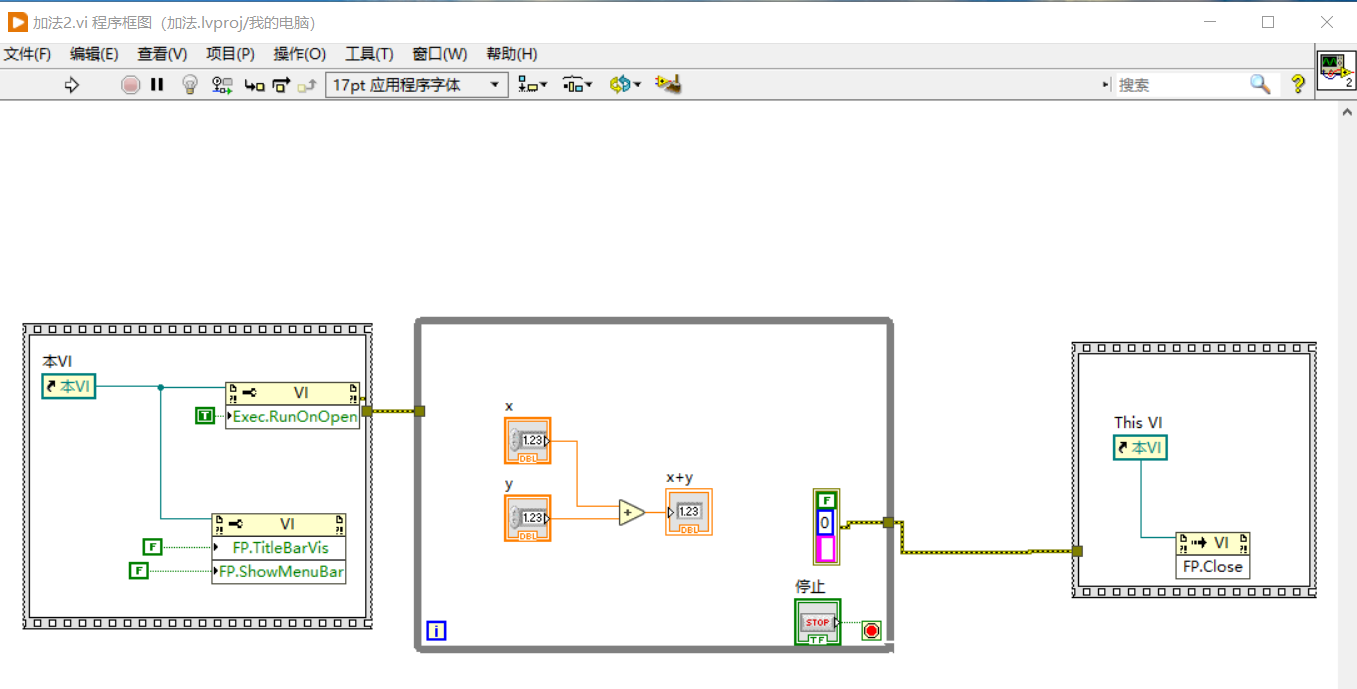
Task: Select the True constant wired to Exec.RunOnOpen
Action: [205, 416]
